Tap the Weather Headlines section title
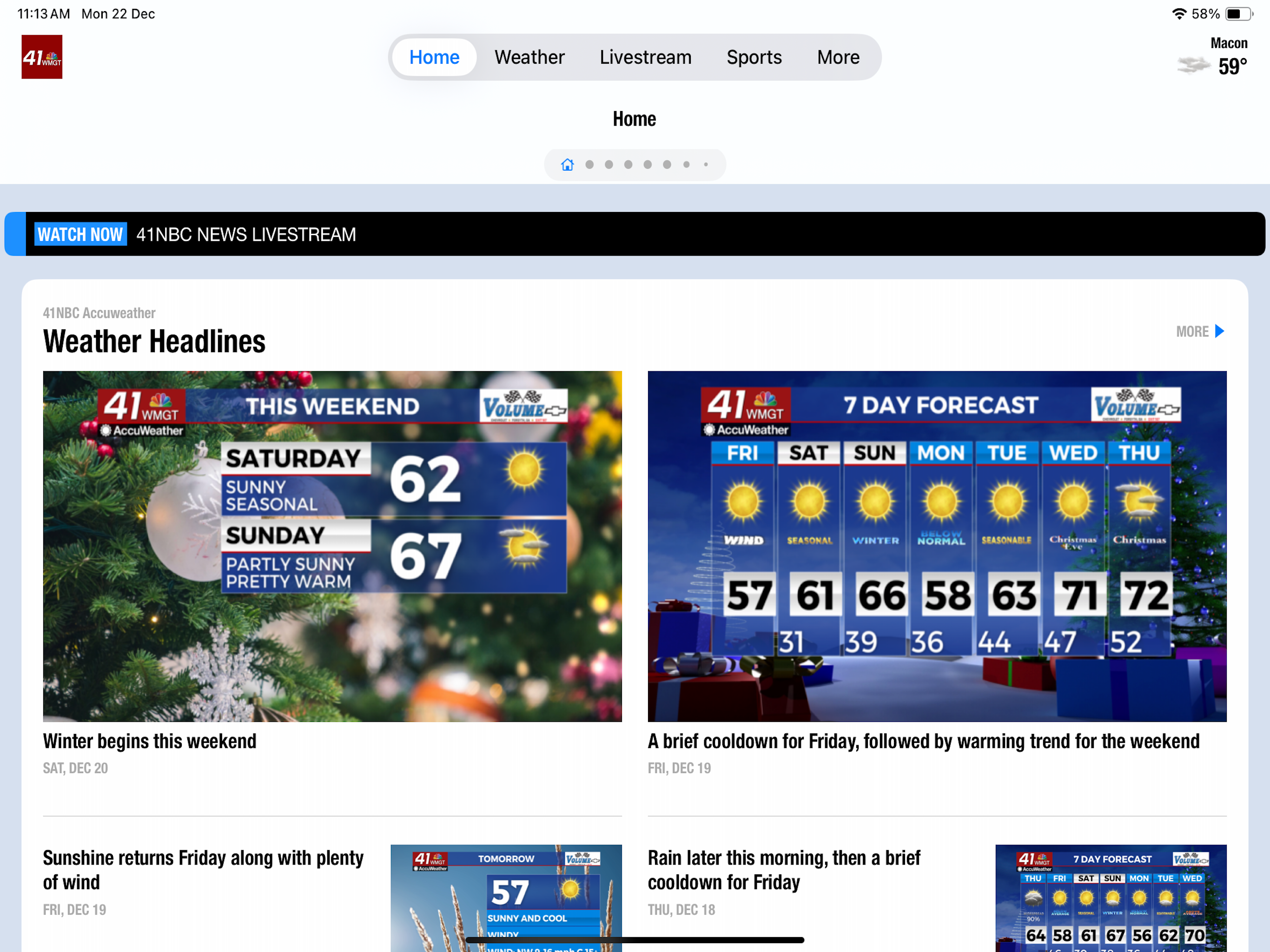Image resolution: width=1270 pixels, height=952 pixels. [x=154, y=342]
